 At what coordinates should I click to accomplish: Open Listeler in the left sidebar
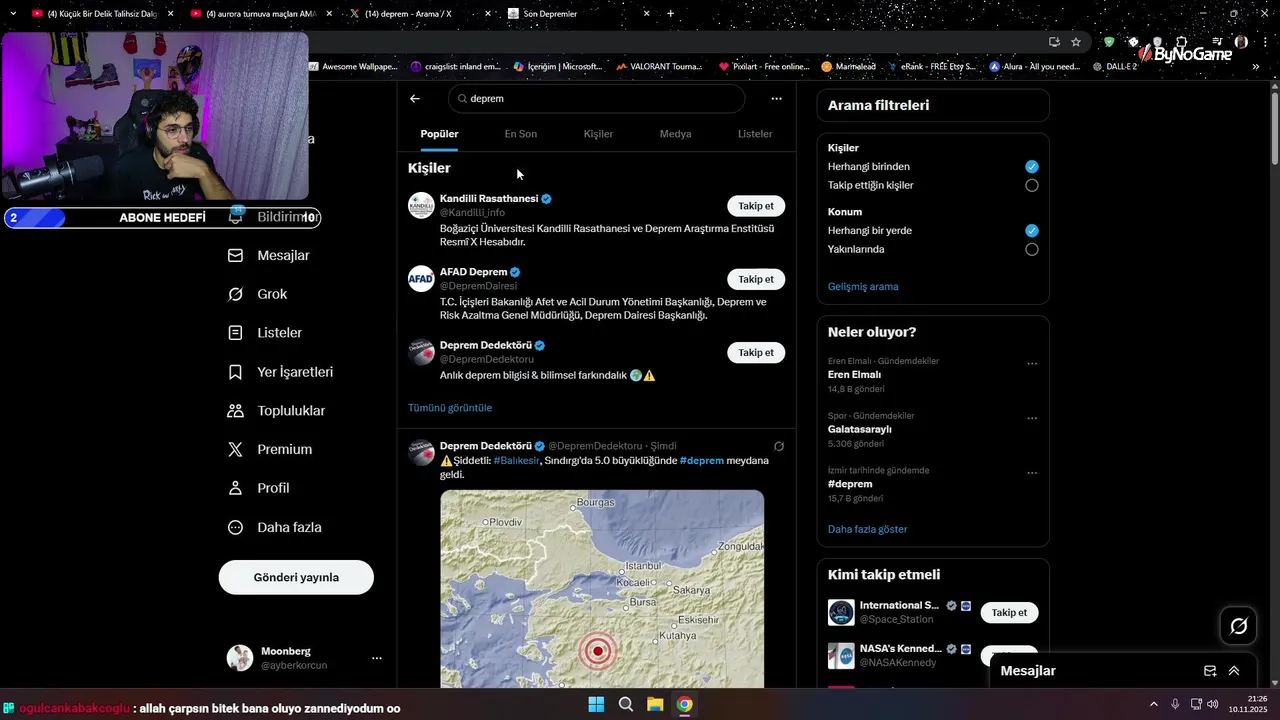coord(265,333)
